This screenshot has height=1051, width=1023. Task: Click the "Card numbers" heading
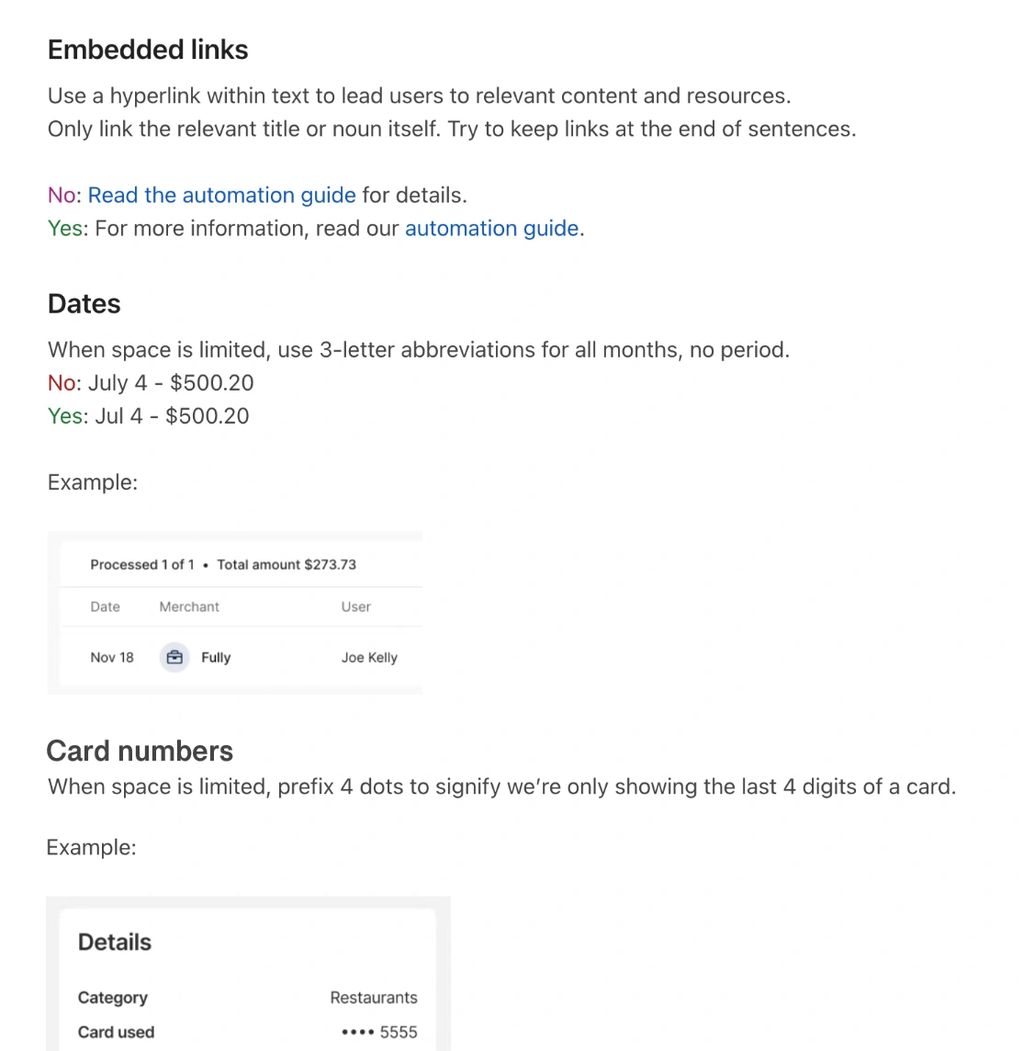coord(140,751)
